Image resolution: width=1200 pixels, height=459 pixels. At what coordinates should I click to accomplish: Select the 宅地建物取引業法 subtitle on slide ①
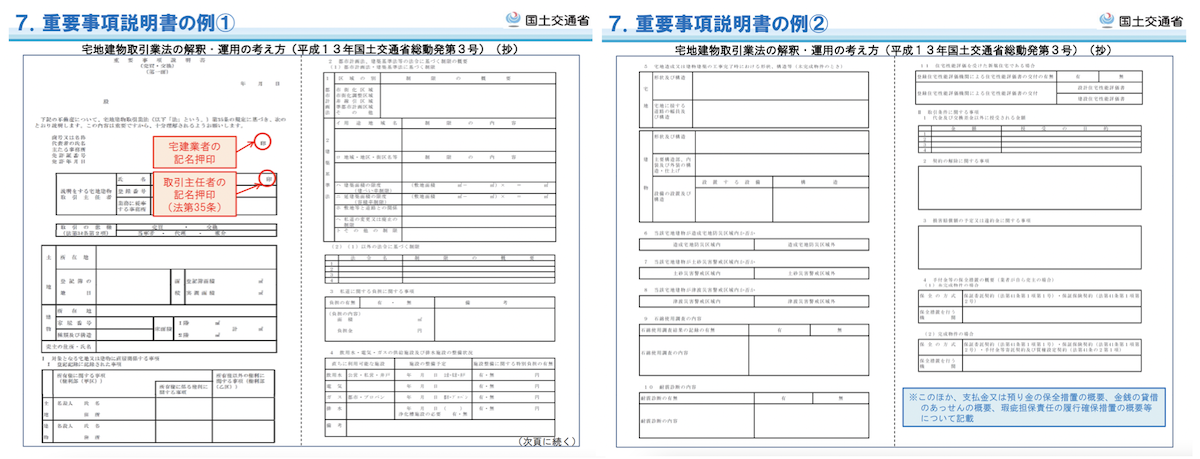298,48
